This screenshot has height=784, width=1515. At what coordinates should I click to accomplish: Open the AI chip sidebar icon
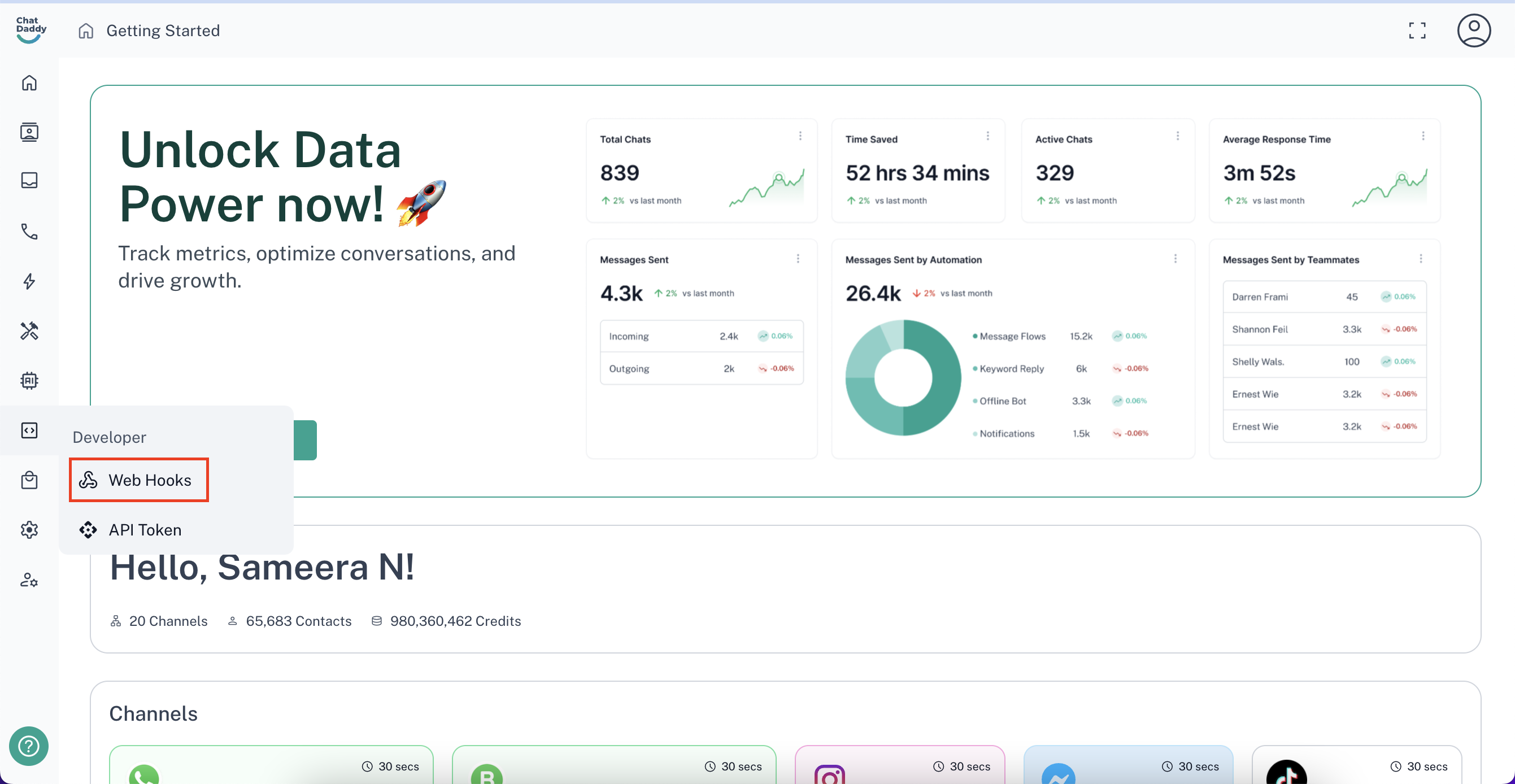[x=29, y=381]
